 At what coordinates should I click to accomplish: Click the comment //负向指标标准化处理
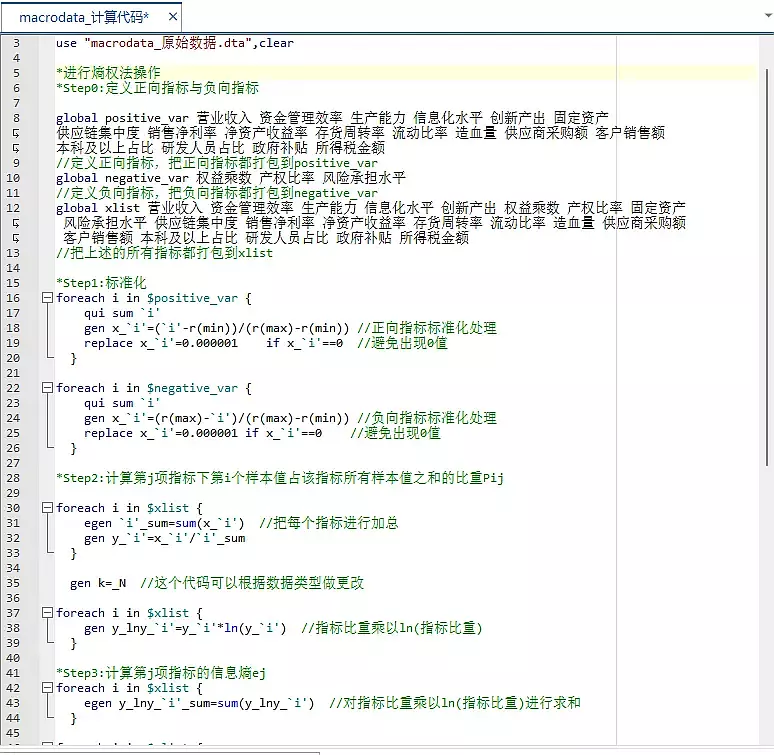427,418
